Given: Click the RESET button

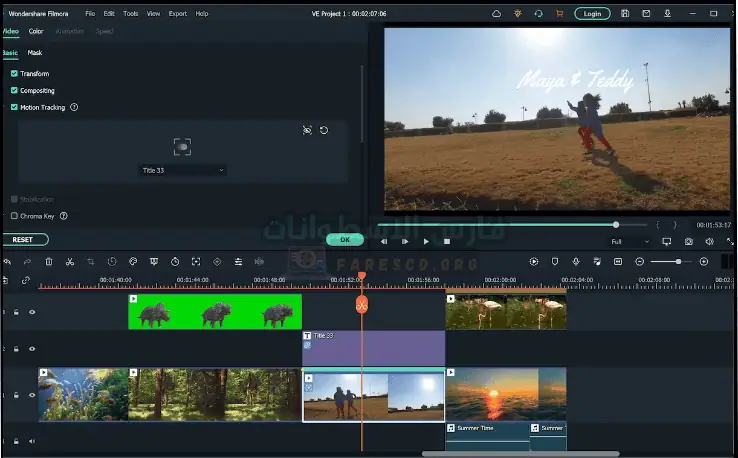Looking at the screenshot, I should 22,240.
